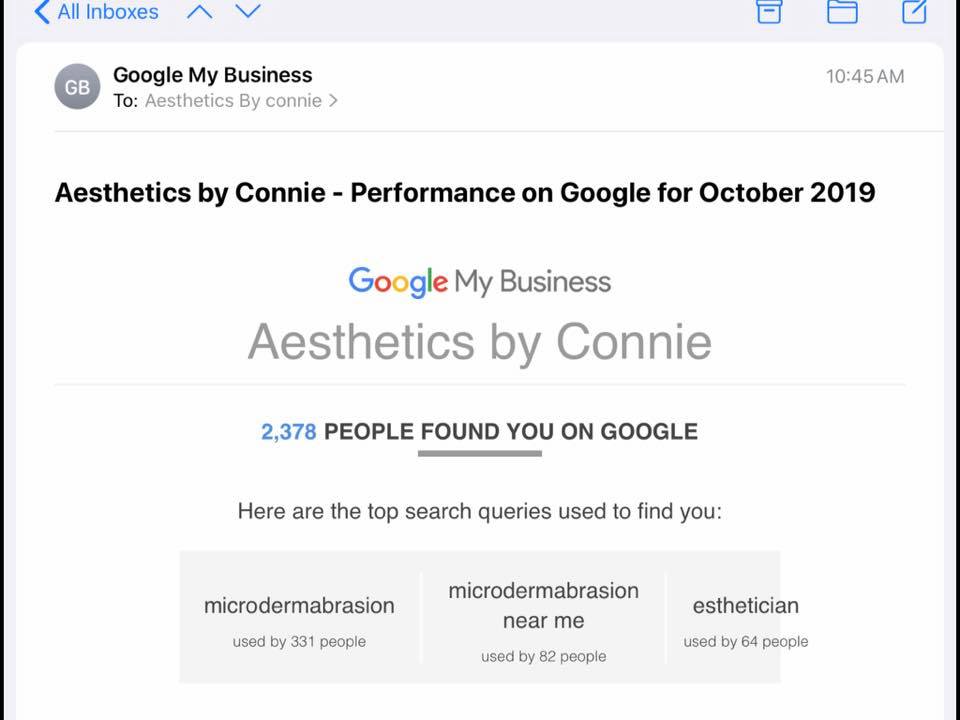Screen dimensions: 960x720
Task: Expand recipient details chevron
Action: point(334,101)
